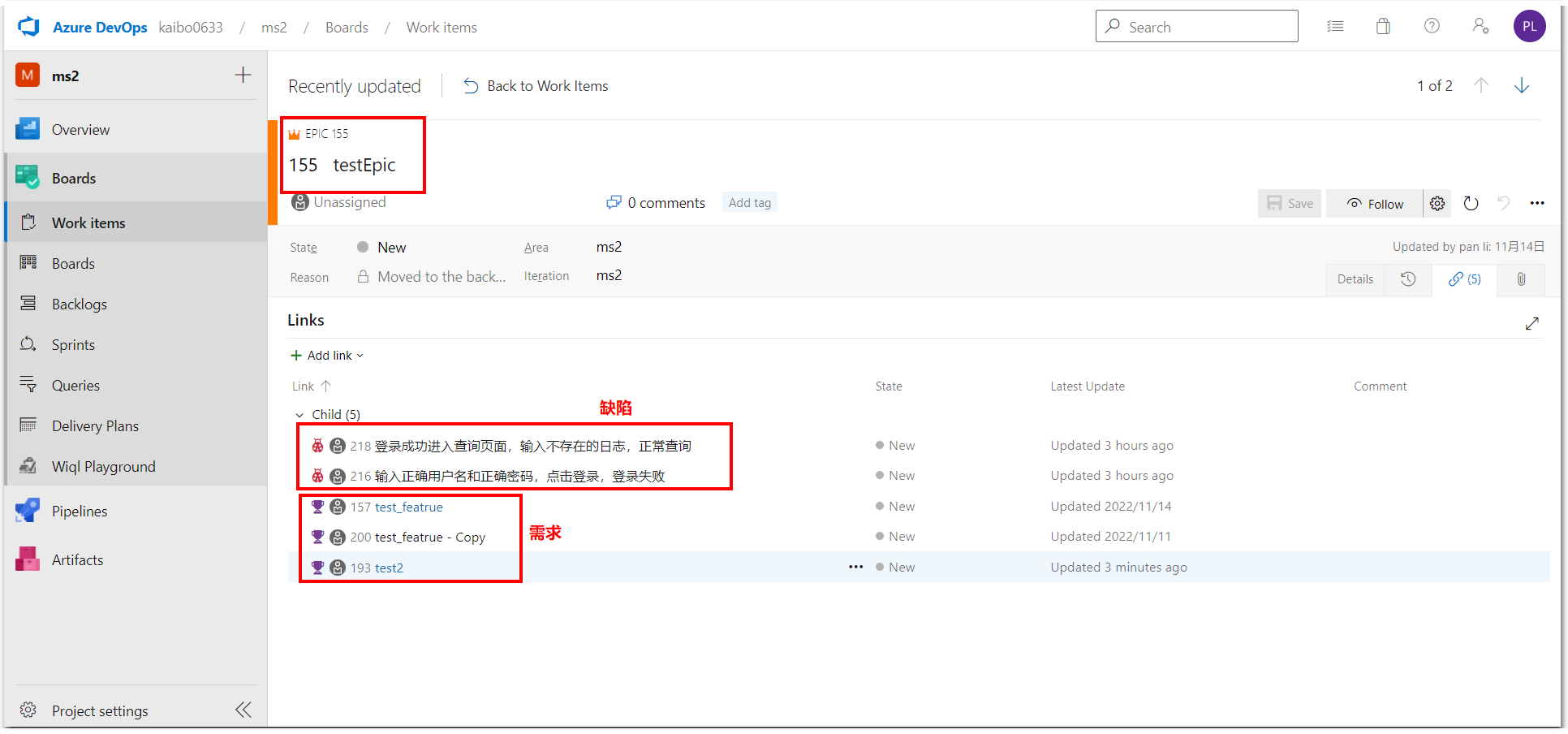The image size is (1568, 734).
Task: Open the work item settings gear icon
Action: click(1437, 203)
